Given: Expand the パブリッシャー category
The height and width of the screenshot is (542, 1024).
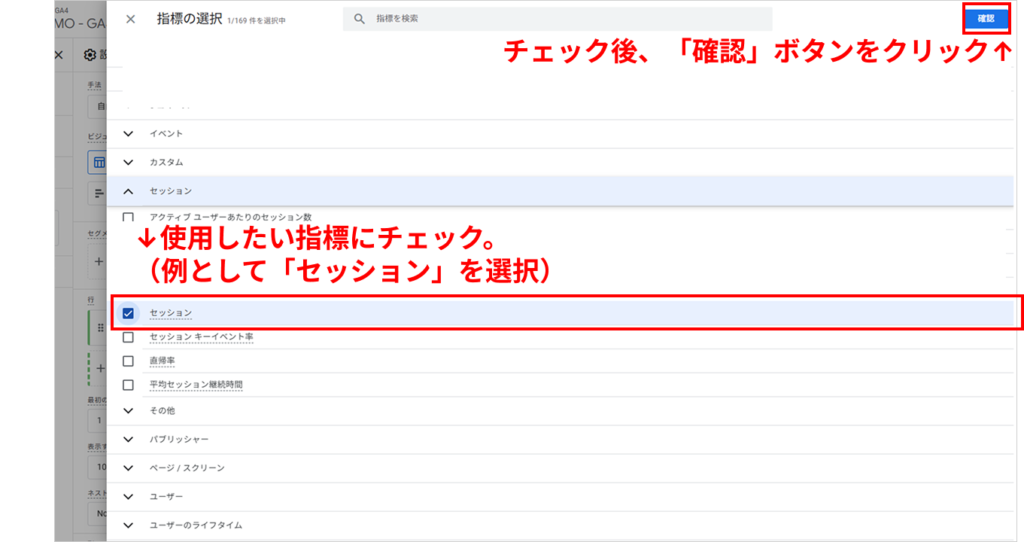Looking at the screenshot, I should coord(127,439).
